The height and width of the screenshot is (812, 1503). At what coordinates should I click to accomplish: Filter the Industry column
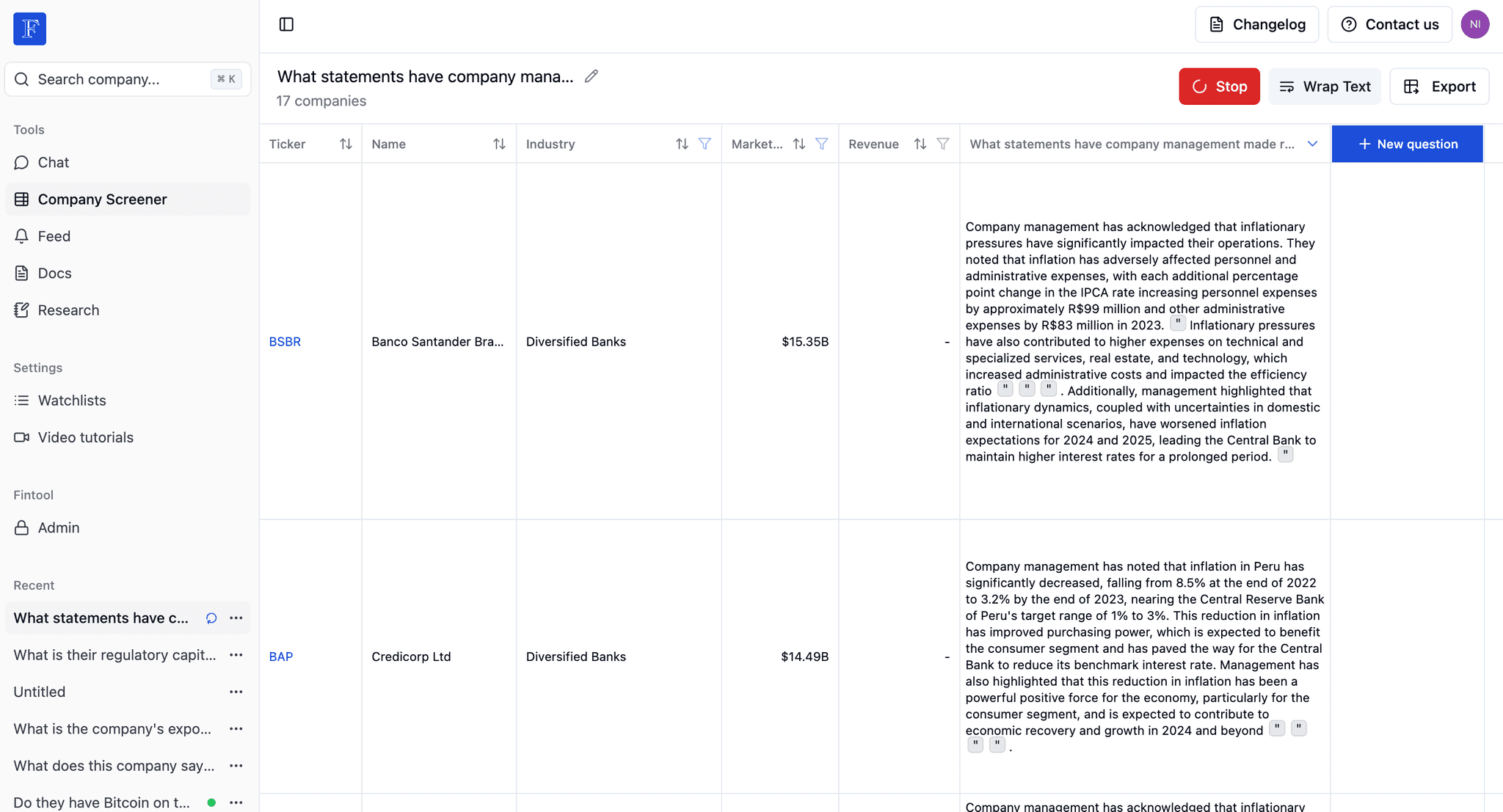pos(705,144)
